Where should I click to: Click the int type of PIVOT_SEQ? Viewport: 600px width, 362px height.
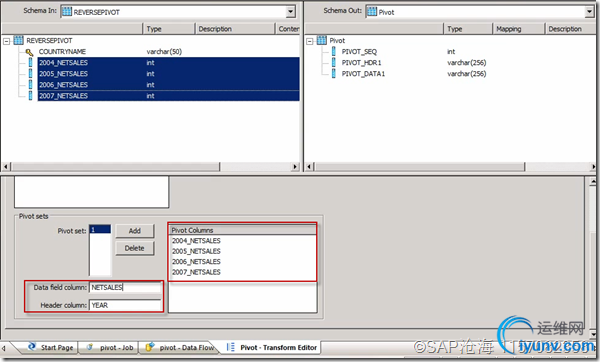451,52
